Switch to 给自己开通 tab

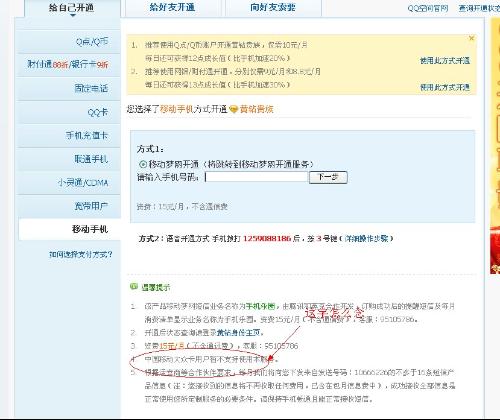coord(71,7)
